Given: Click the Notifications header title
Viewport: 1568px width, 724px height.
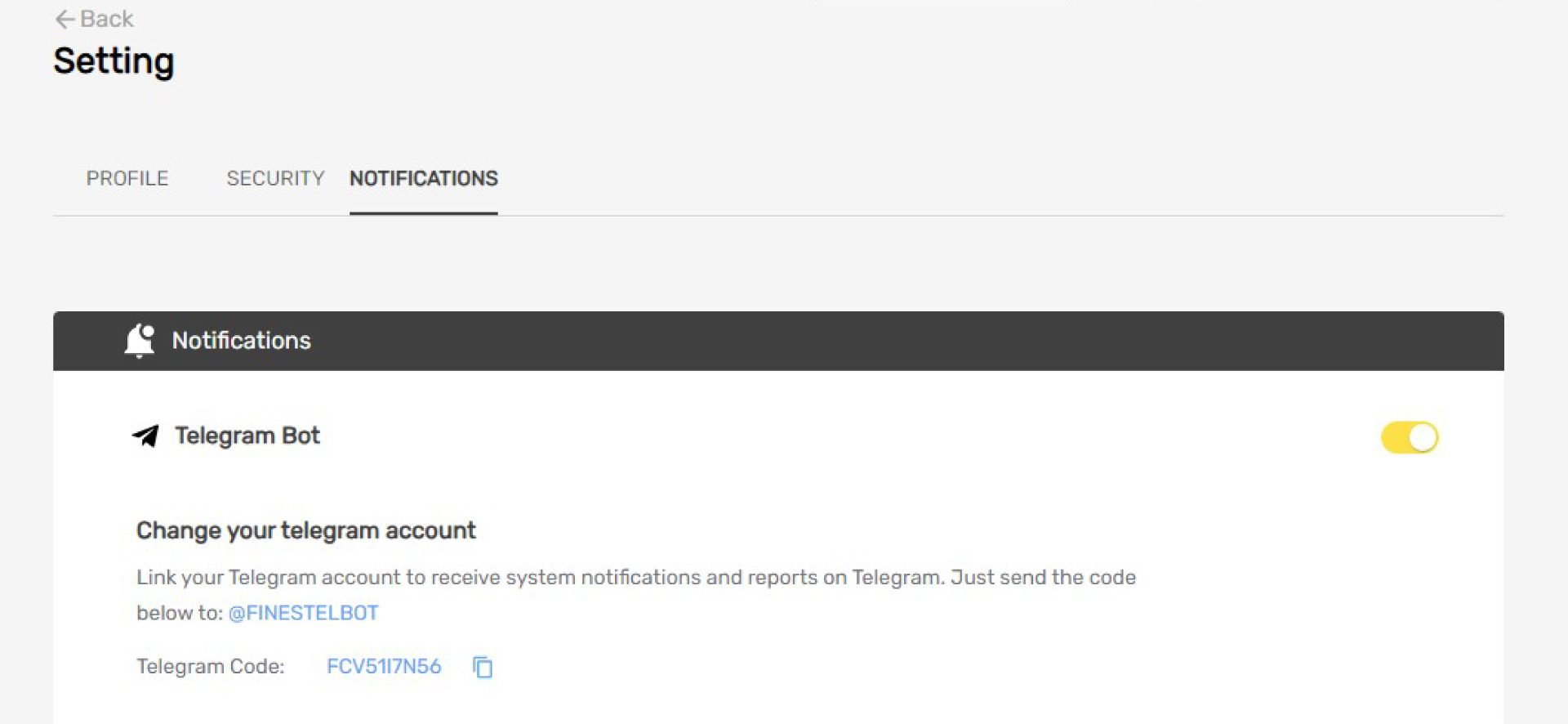Looking at the screenshot, I should point(241,341).
